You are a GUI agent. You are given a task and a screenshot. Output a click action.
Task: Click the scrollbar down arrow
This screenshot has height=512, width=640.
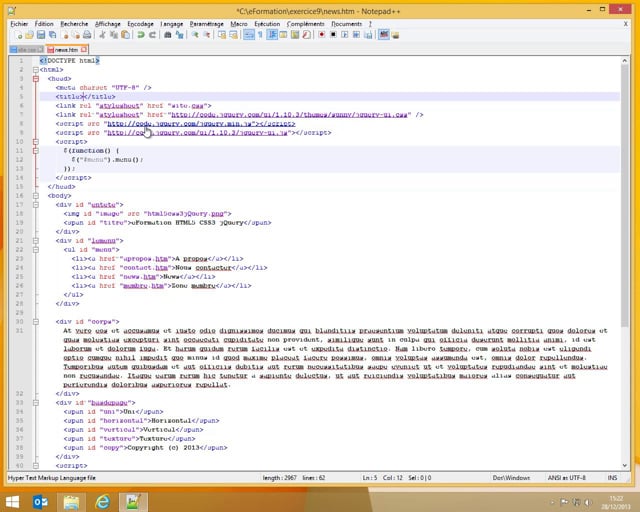pos(624,465)
